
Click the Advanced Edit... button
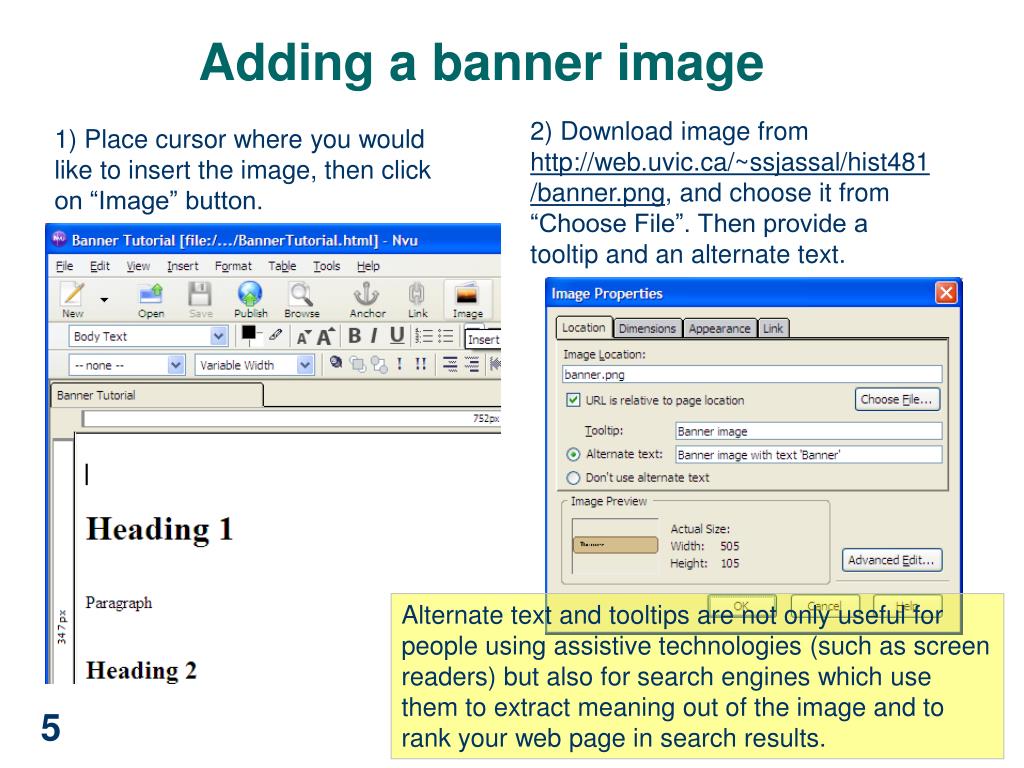tap(892, 560)
